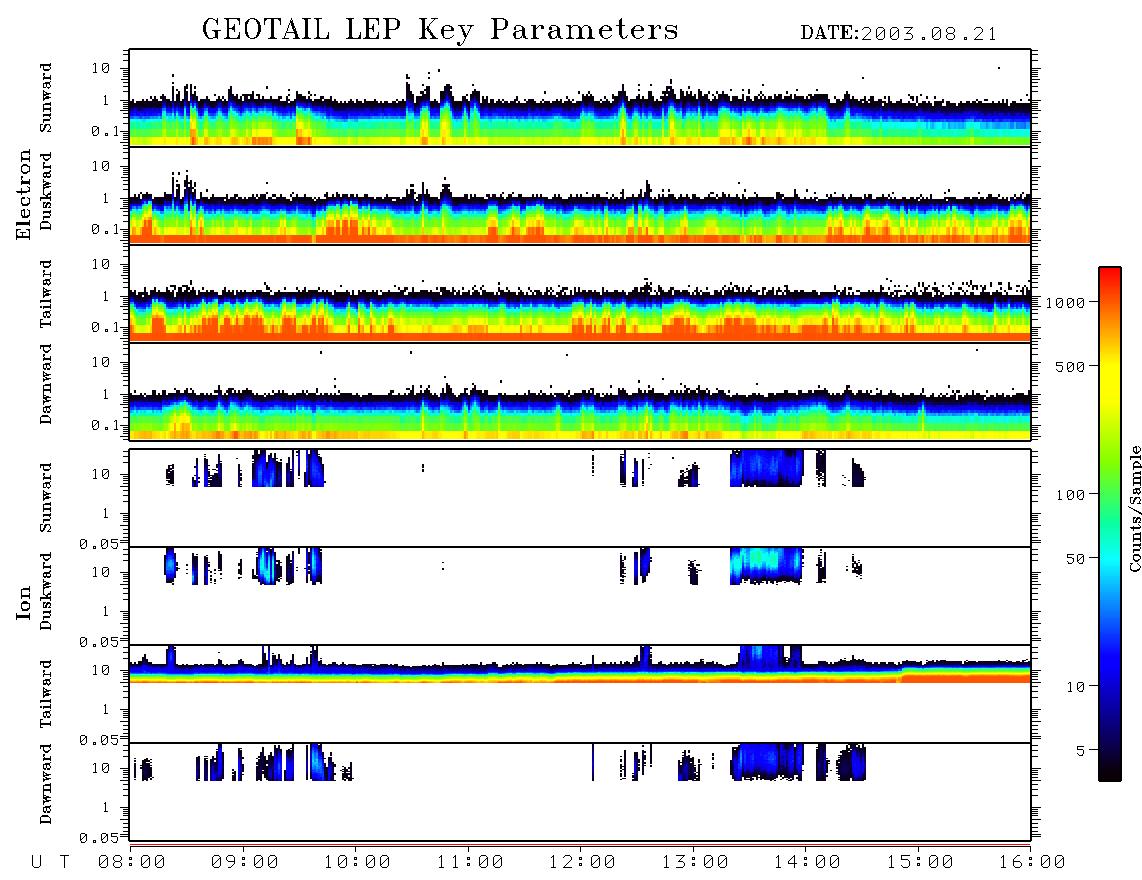1142x880 pixels.
Task: Click the colorbar 5 tick label
Action: 1081,750
